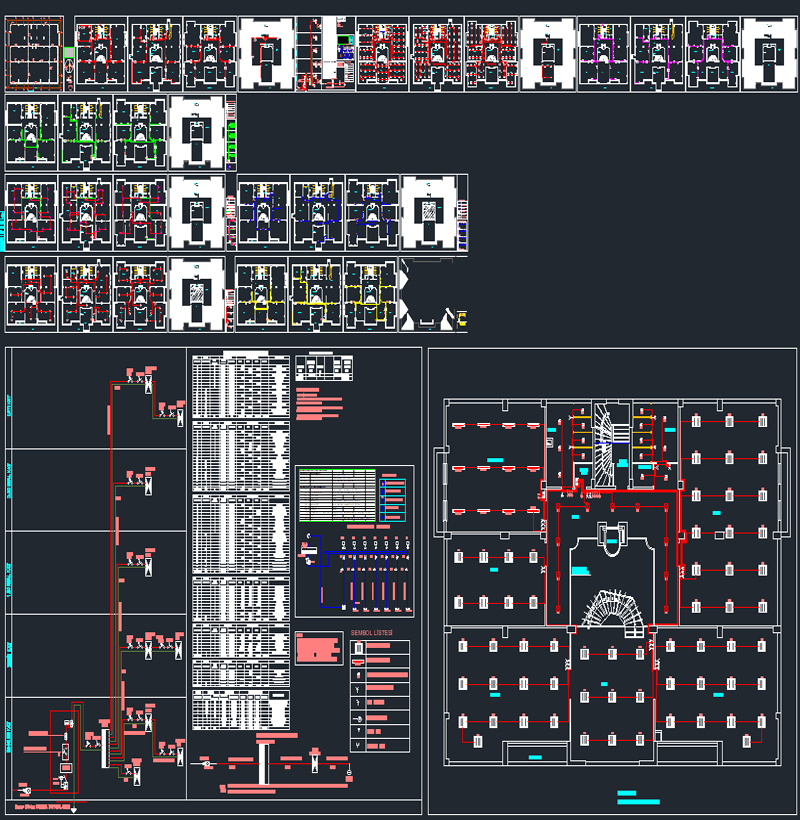Select the curved staircase in the large floor plan
The width and height of the screenshot is (800, 820).
pyautogui.click(x=611, y=612)
